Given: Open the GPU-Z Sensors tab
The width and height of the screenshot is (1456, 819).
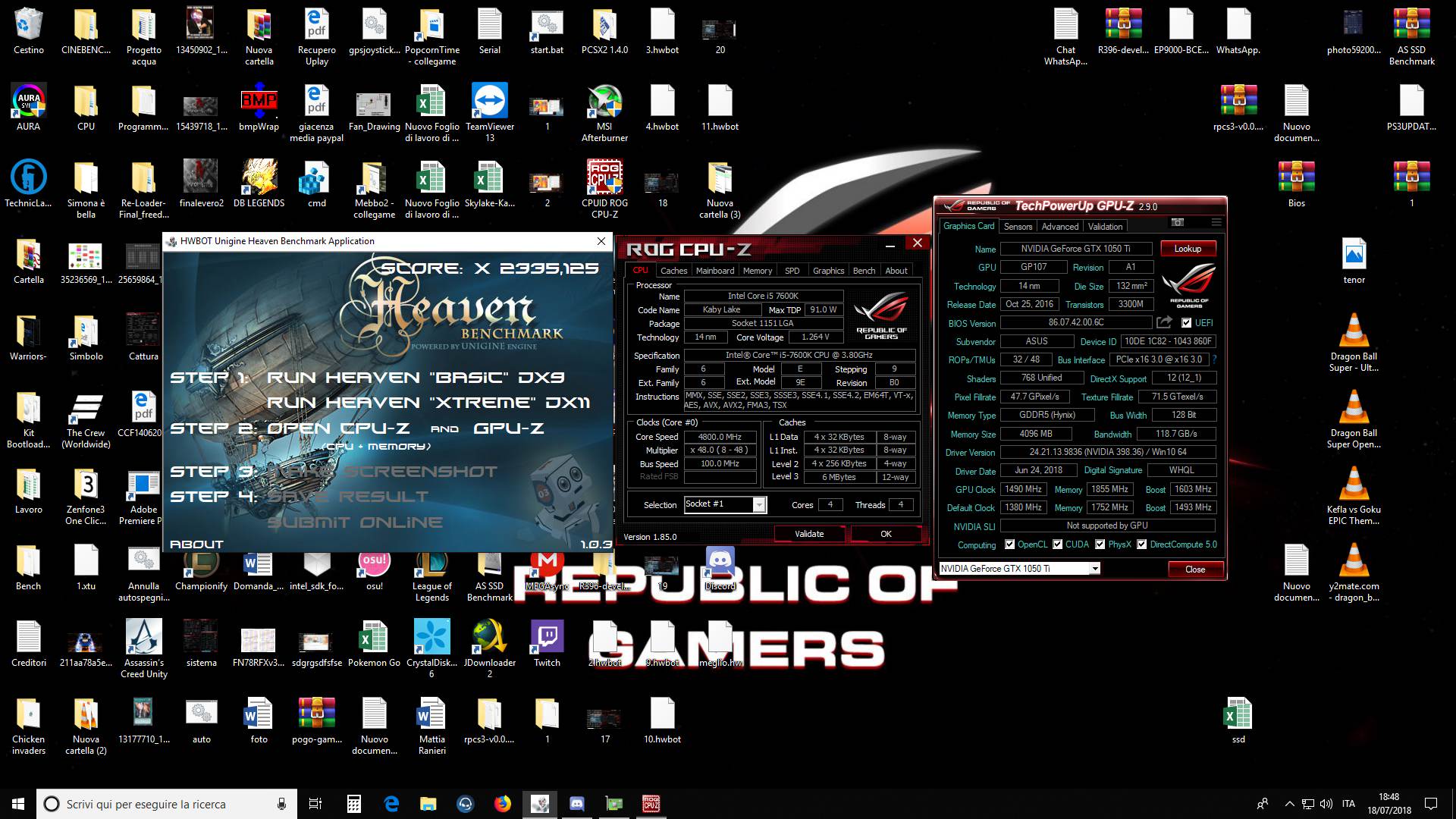Looking at the screenshot, I should (x=1018, y=227).
